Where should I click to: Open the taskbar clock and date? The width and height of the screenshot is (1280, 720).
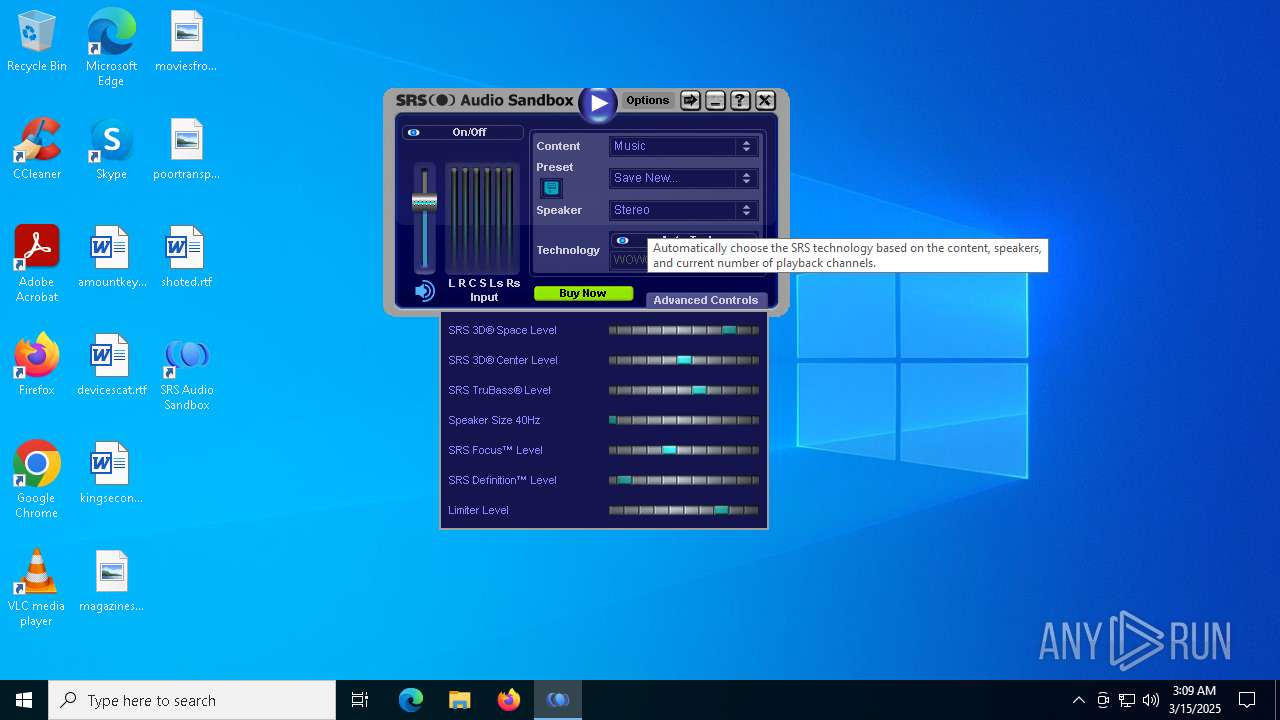pos(1195,700)
